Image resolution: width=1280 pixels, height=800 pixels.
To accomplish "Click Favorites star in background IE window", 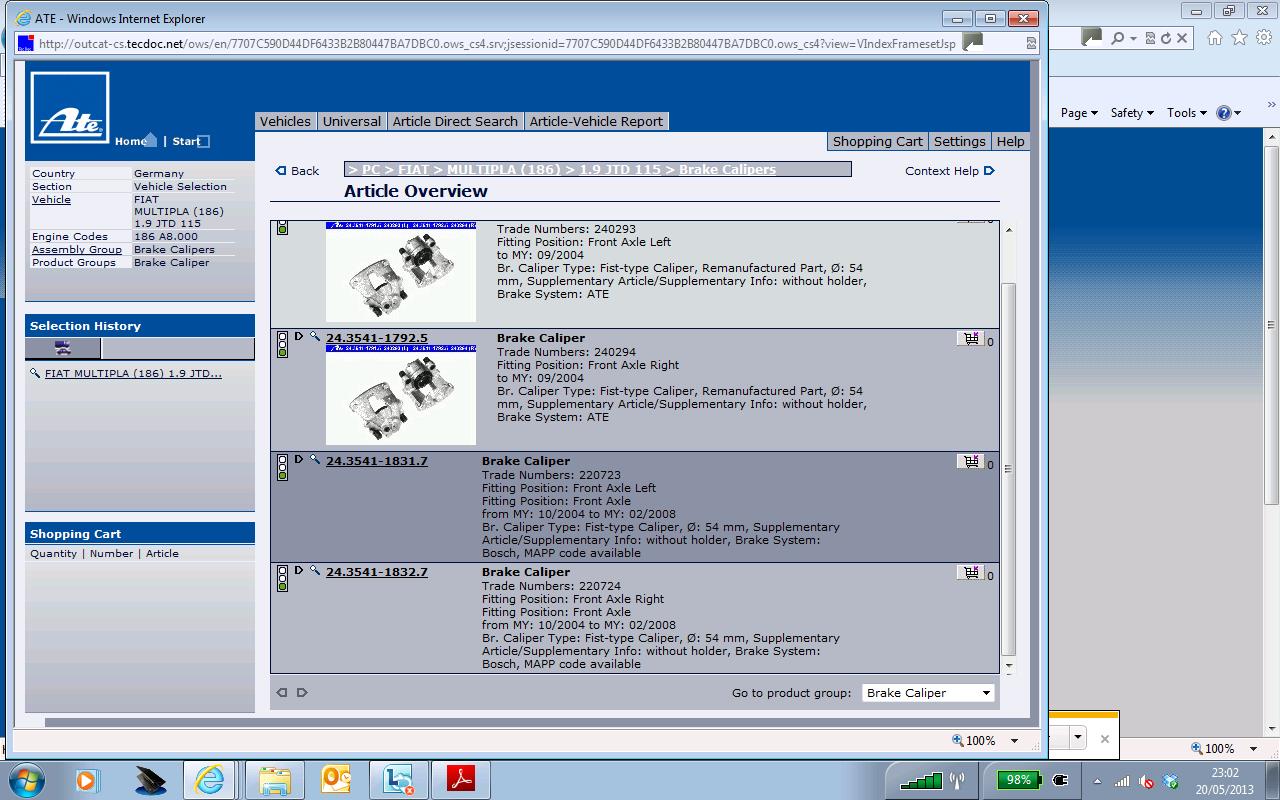I will coord(1240,38).
